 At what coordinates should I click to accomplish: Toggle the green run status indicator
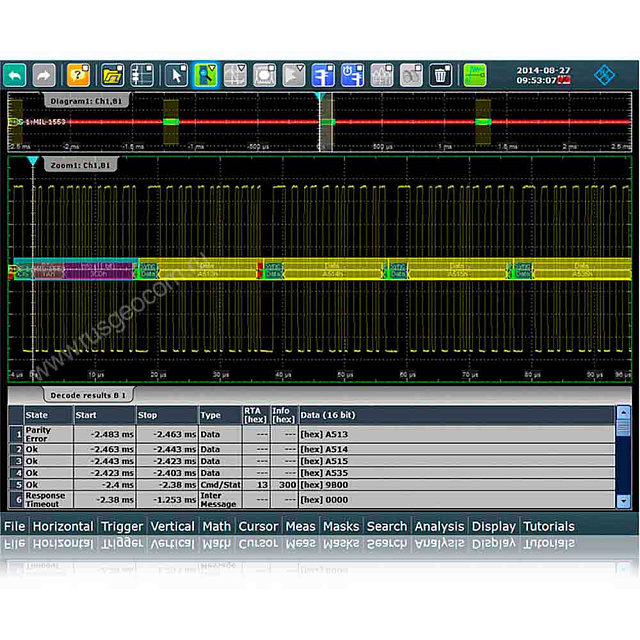475,75
